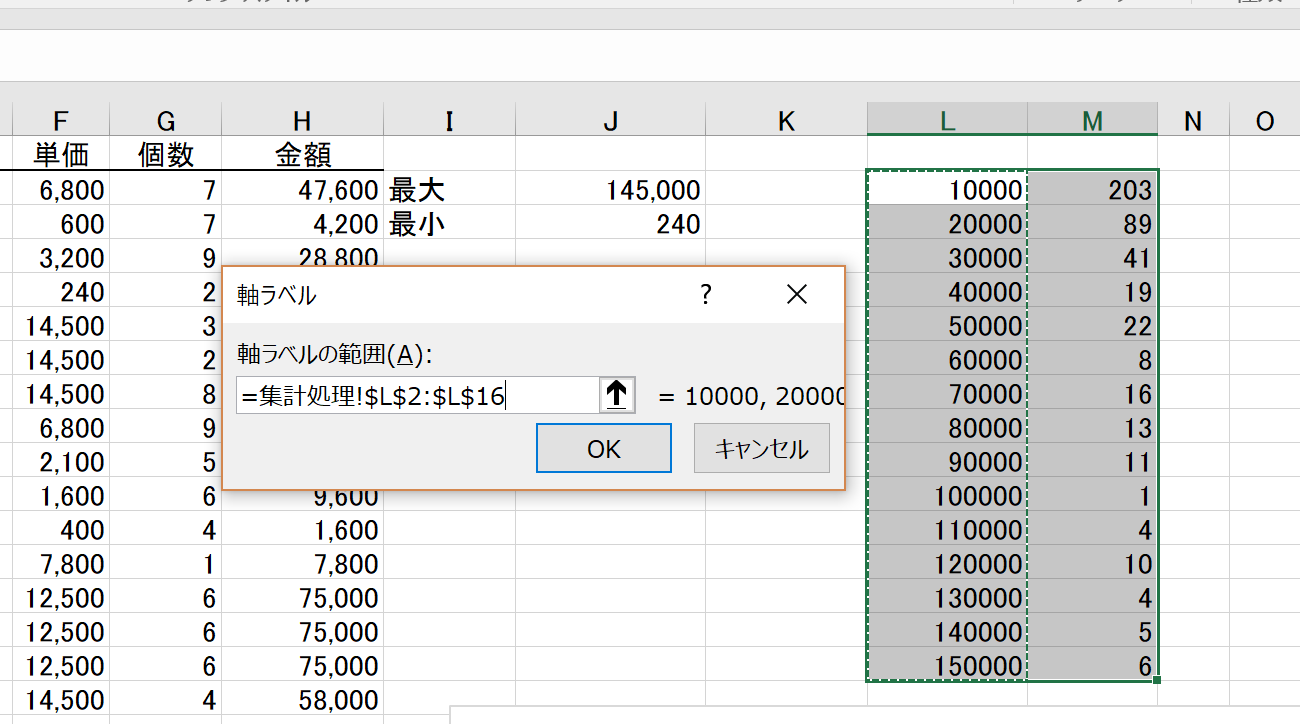Select the 単価 header cell
The image size is (1300, 724).
(61, 154)
